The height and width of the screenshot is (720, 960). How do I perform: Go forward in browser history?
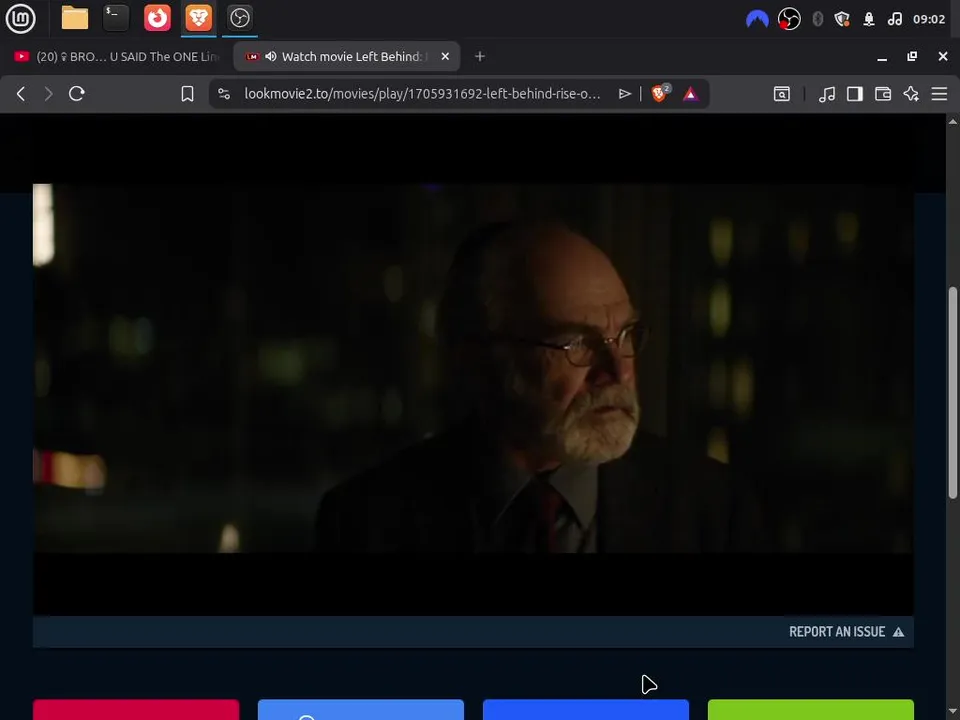pyautogui.click(x=48, y=94)
